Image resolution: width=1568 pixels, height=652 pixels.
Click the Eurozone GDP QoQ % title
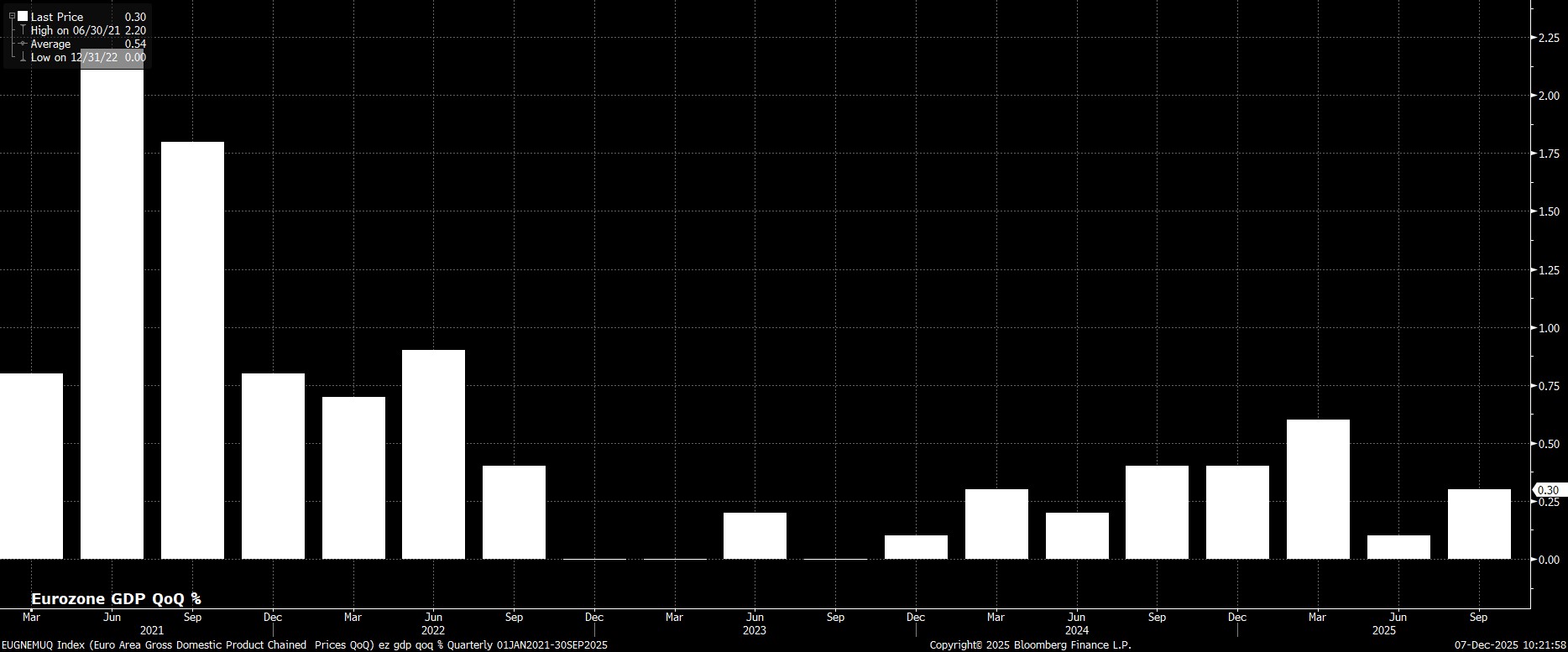116,598
